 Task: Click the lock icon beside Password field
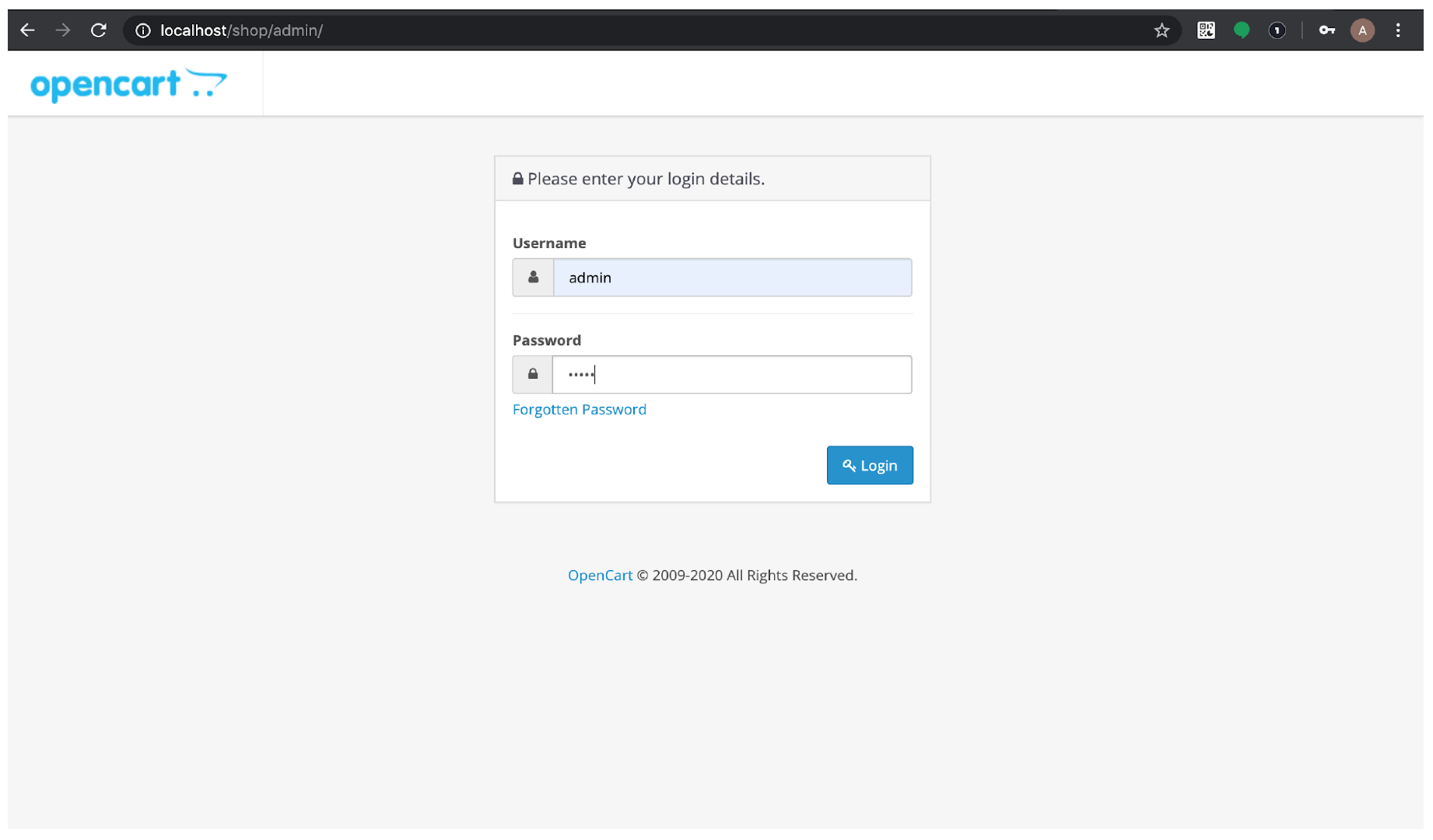coord(533,374)
